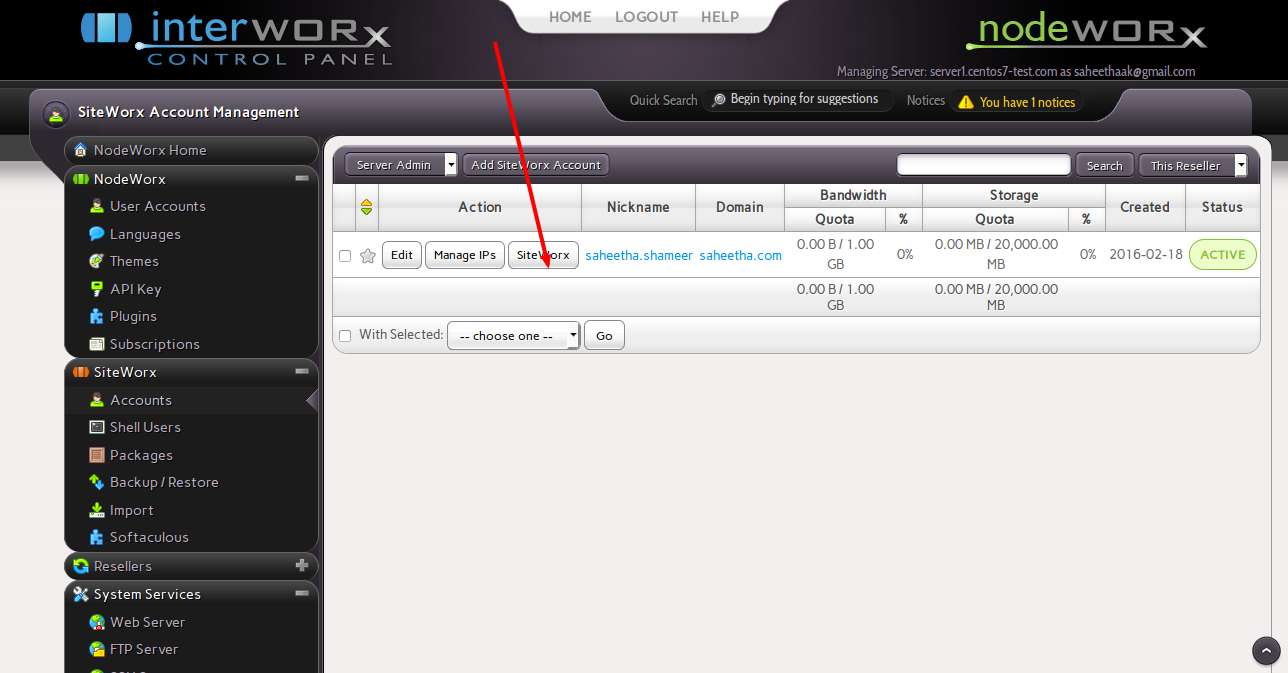This screenshot has height=673, width=1288.
Task: Focus the Quick Search suggestions field
Action: tap(800, 100)
